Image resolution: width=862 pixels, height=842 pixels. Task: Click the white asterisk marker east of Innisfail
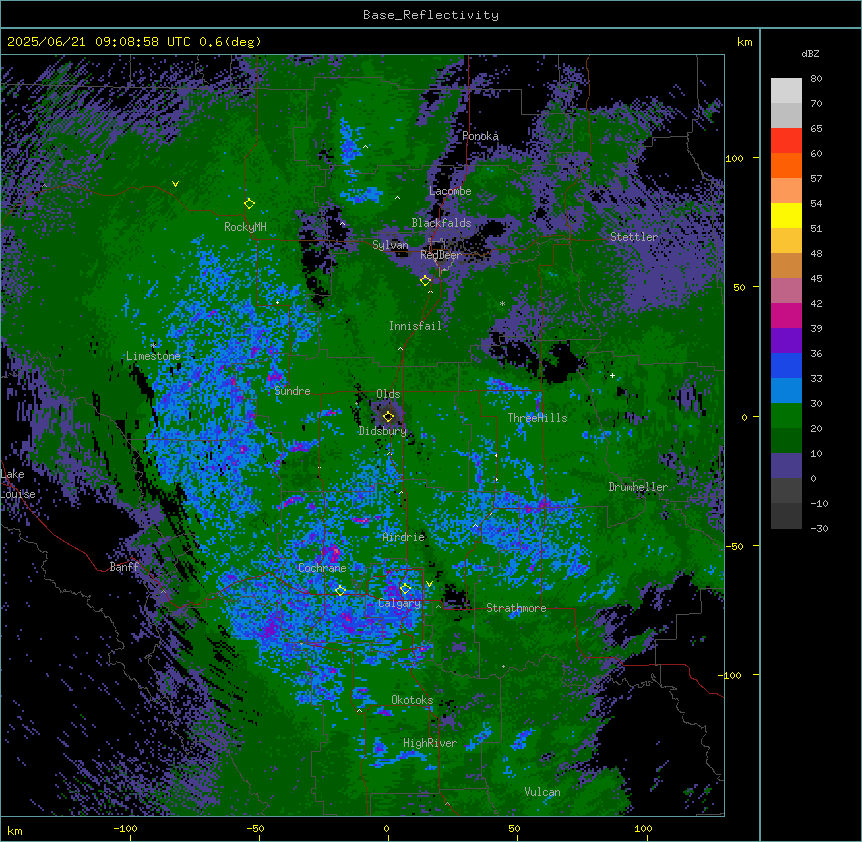point(502,303)
